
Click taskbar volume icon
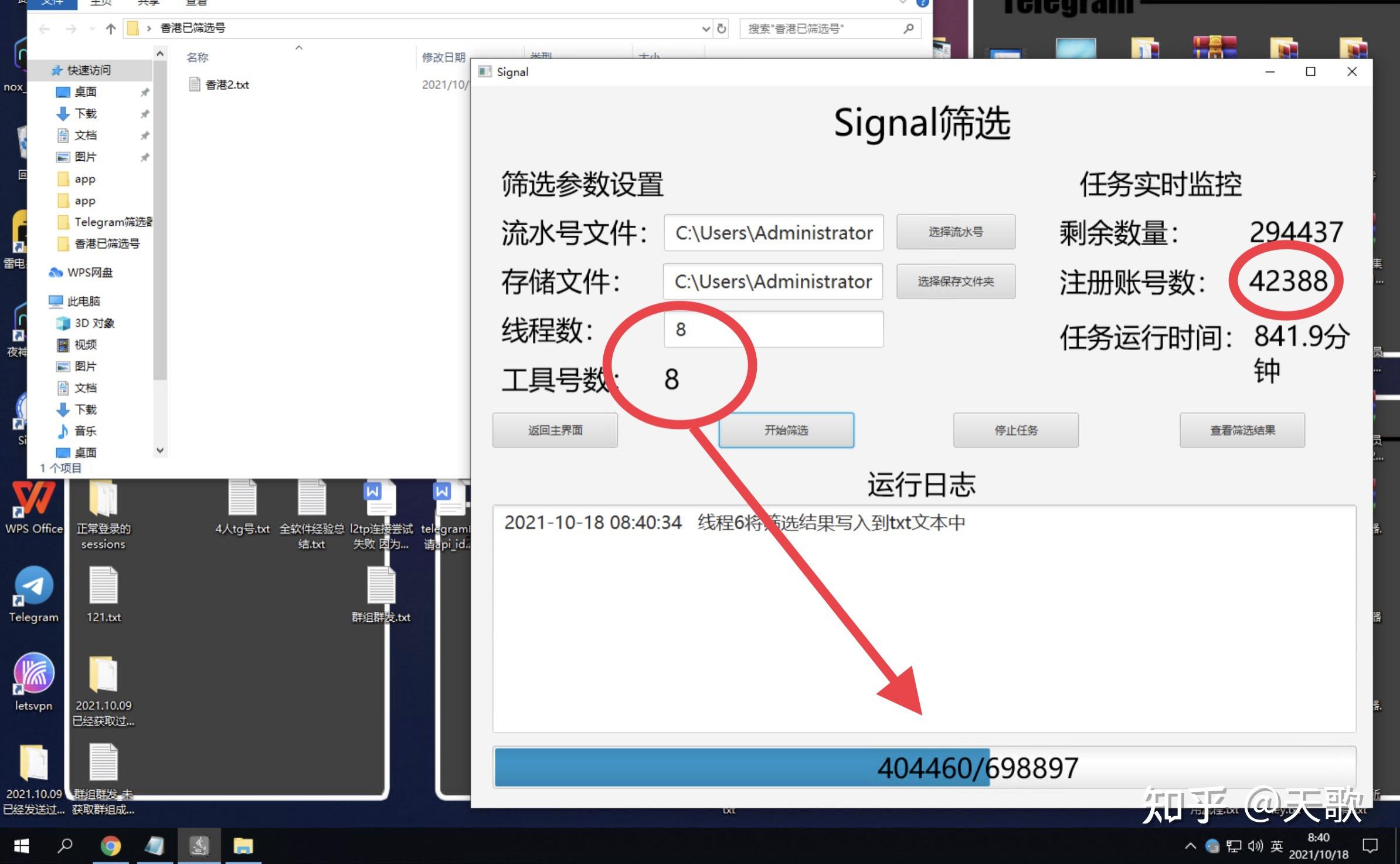click(1255, 846)
